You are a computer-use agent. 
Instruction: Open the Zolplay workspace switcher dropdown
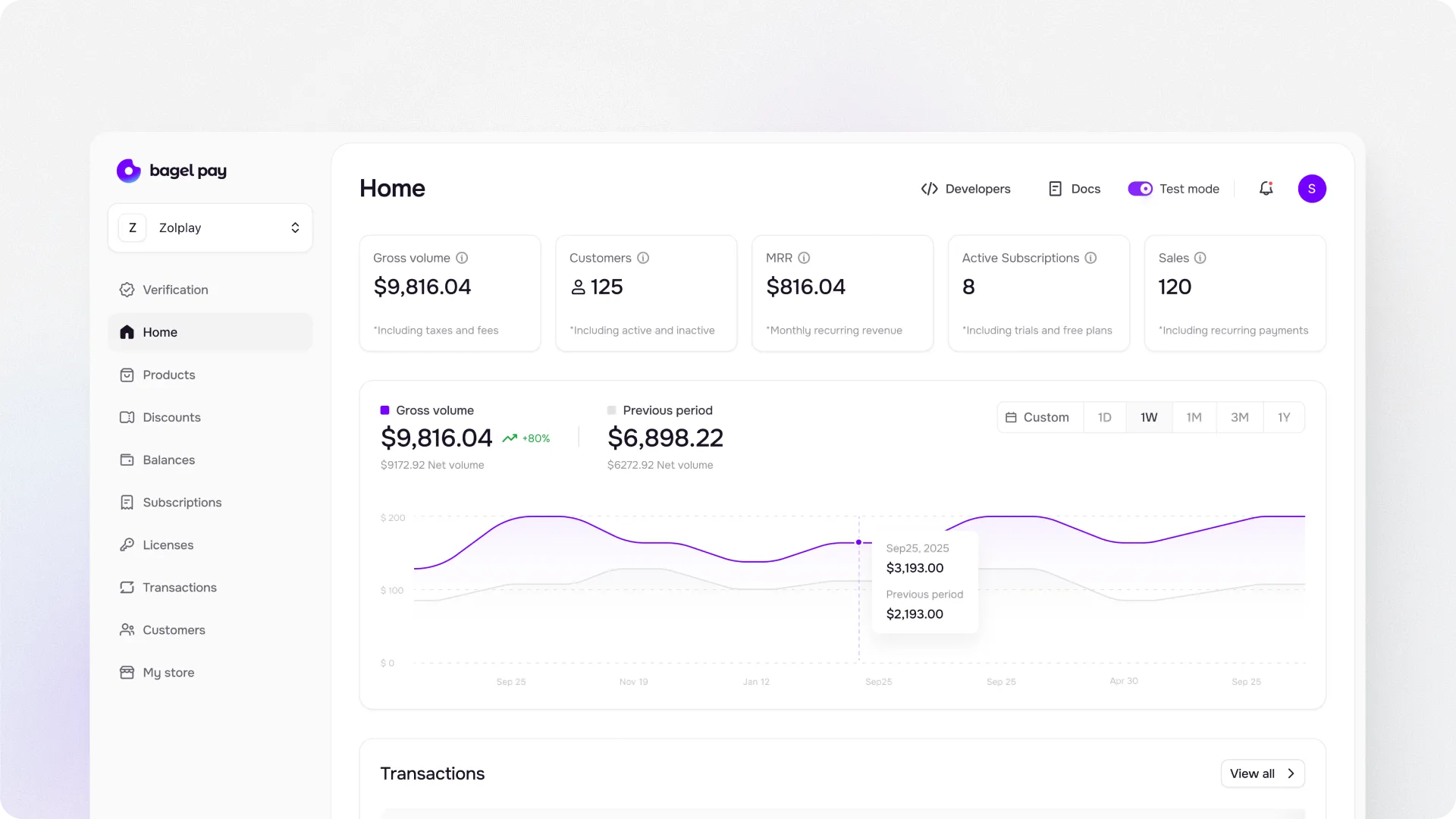pyautogui.click(x=210, y=227)
